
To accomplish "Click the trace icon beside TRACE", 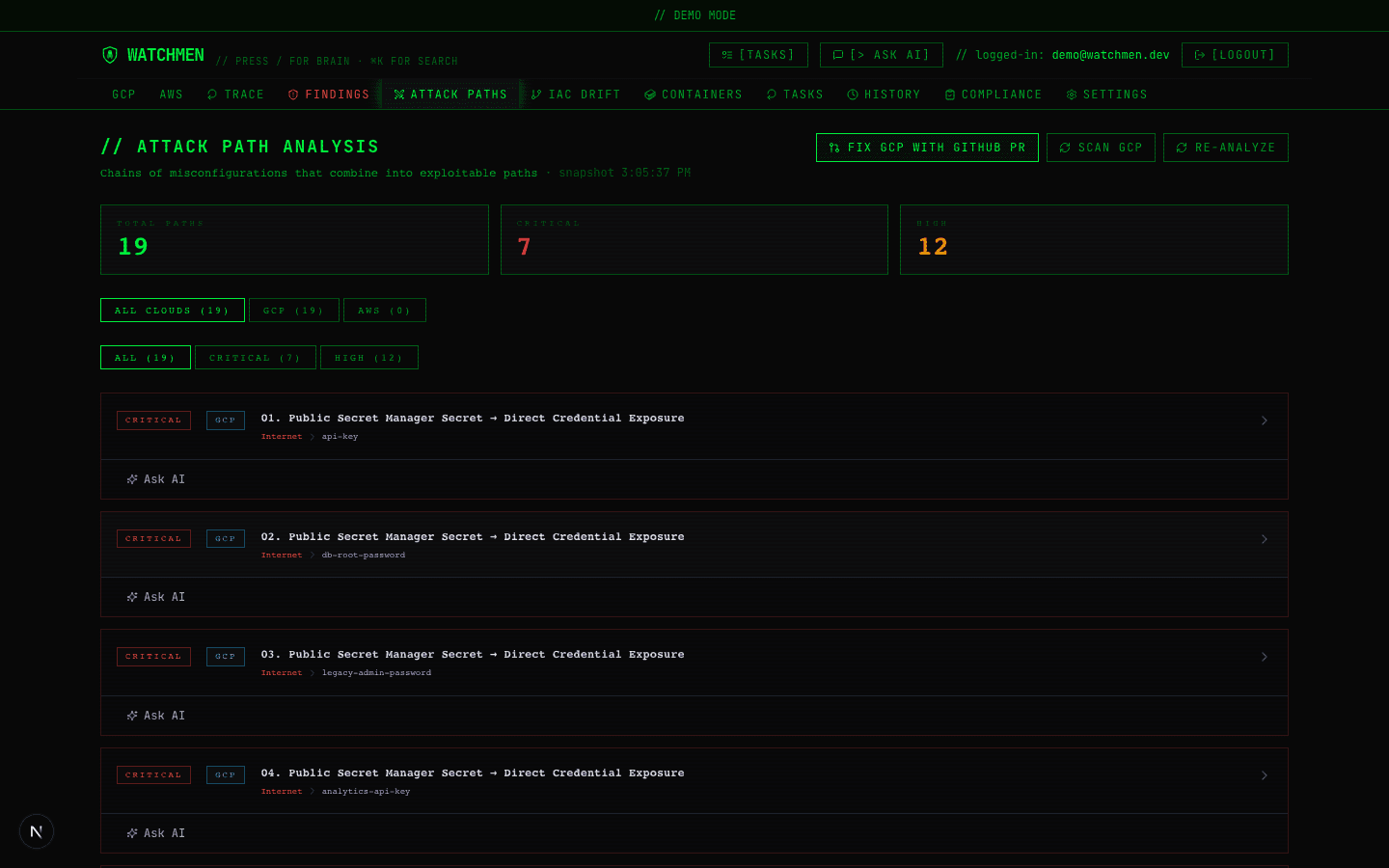I will coord(212,95).
